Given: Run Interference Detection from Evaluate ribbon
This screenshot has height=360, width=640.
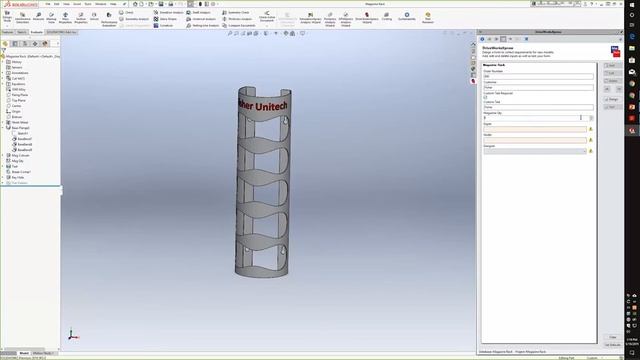Looking at the screenshot, I should tap(22, 17).
